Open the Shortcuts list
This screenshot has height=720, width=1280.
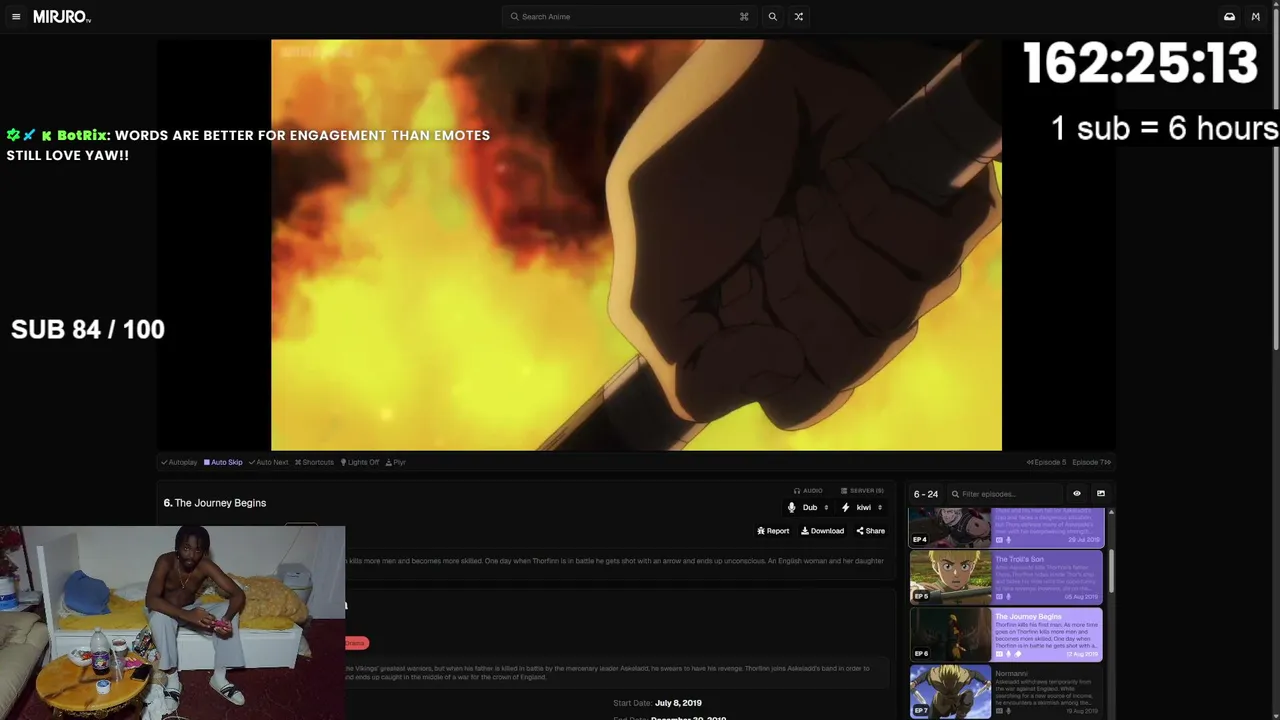(314, 462)
